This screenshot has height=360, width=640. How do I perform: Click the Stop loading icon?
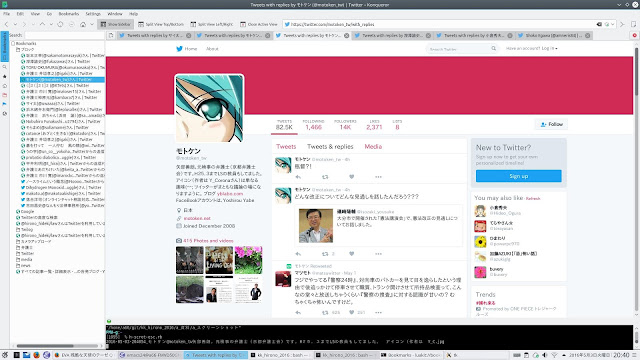click(72, 24)
